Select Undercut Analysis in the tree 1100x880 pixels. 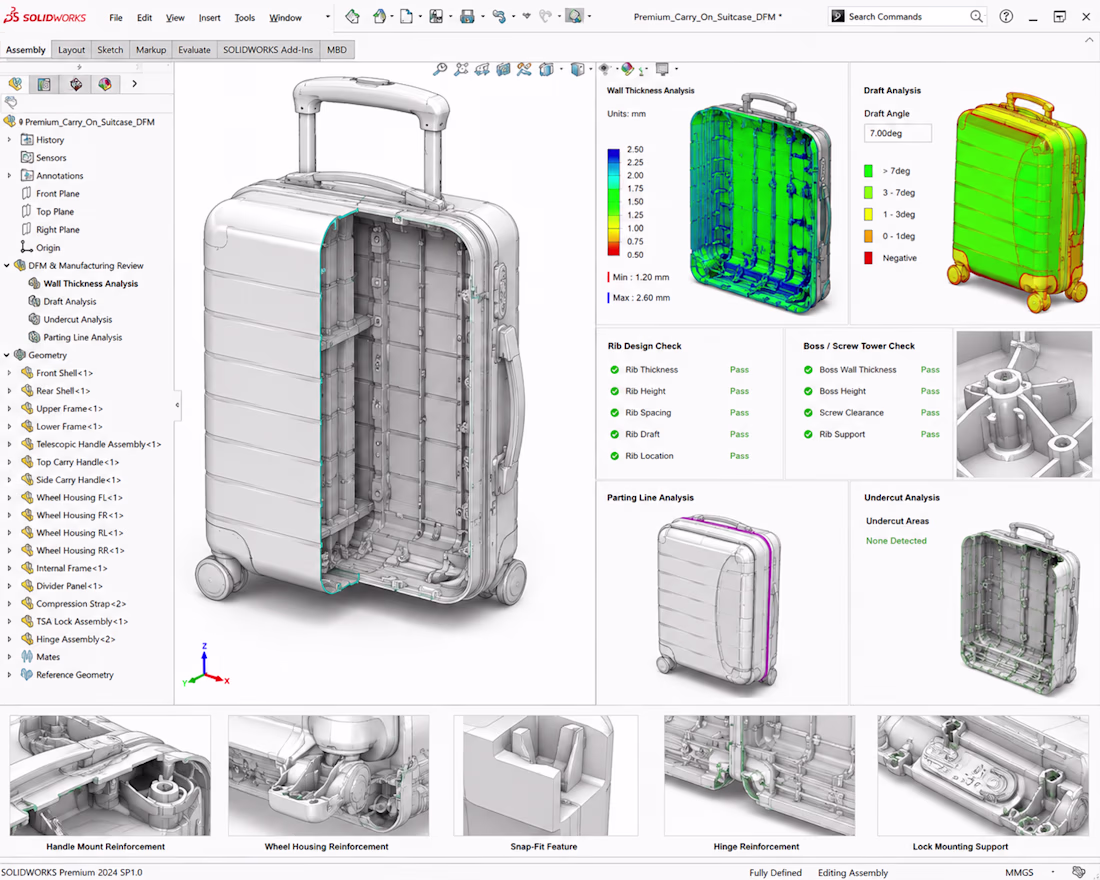click(77, 319)
